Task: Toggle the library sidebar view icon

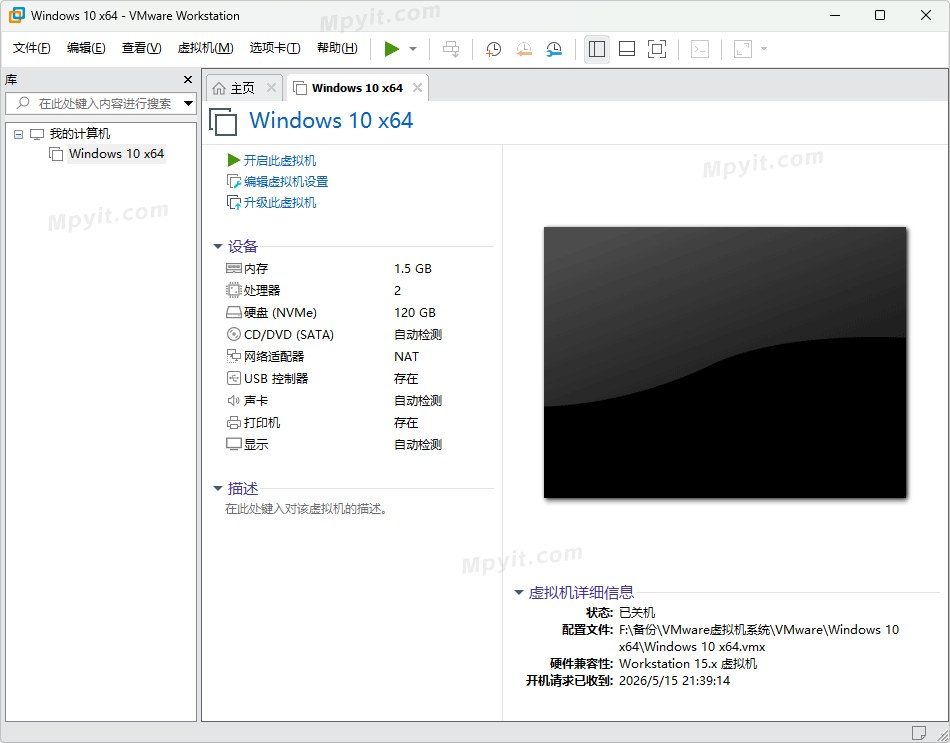Action: [x=597, y=48]
